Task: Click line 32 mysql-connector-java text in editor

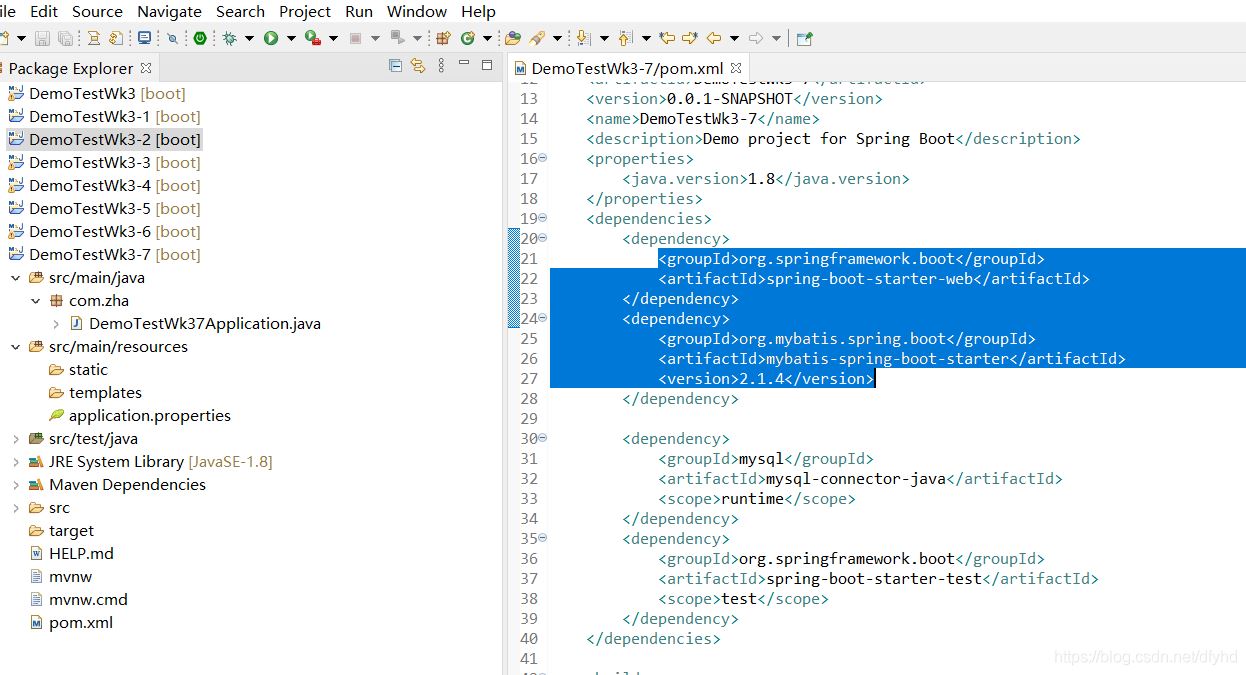Action: click(x=855, y=479)
